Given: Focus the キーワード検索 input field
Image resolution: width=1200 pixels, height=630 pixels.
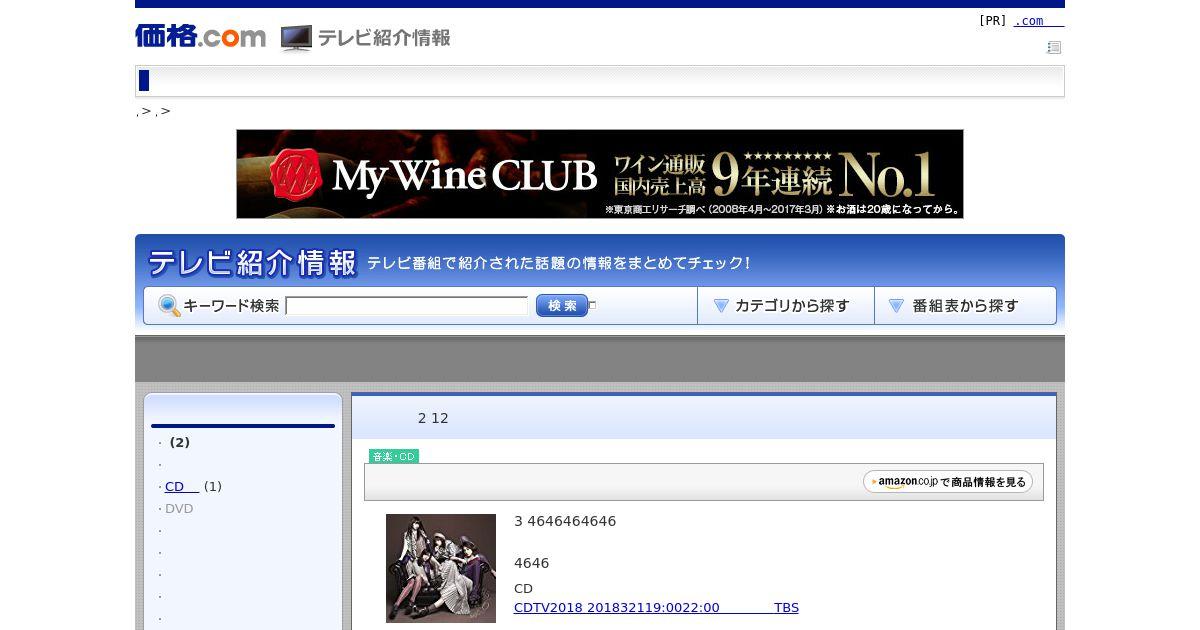Looking at the screenshot, I should 406,306.
